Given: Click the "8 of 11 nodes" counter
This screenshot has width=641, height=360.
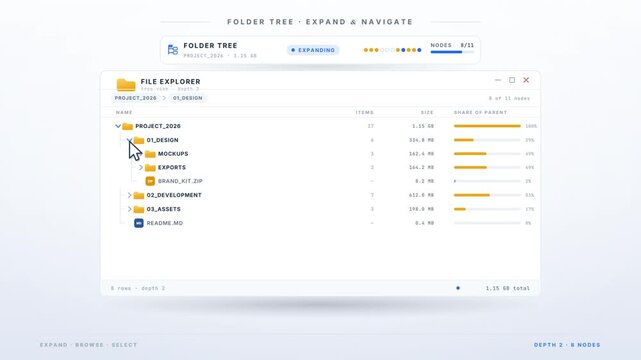Looking at the screenshot, I should point(509,98).
